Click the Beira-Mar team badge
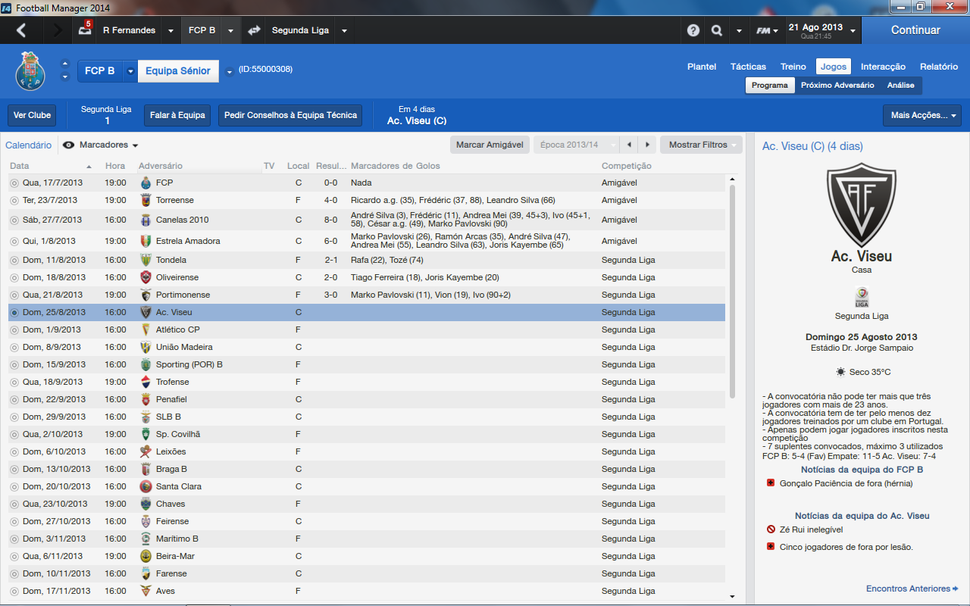The image size is (970, 606). pyautogui.click(x=145, y=557)
